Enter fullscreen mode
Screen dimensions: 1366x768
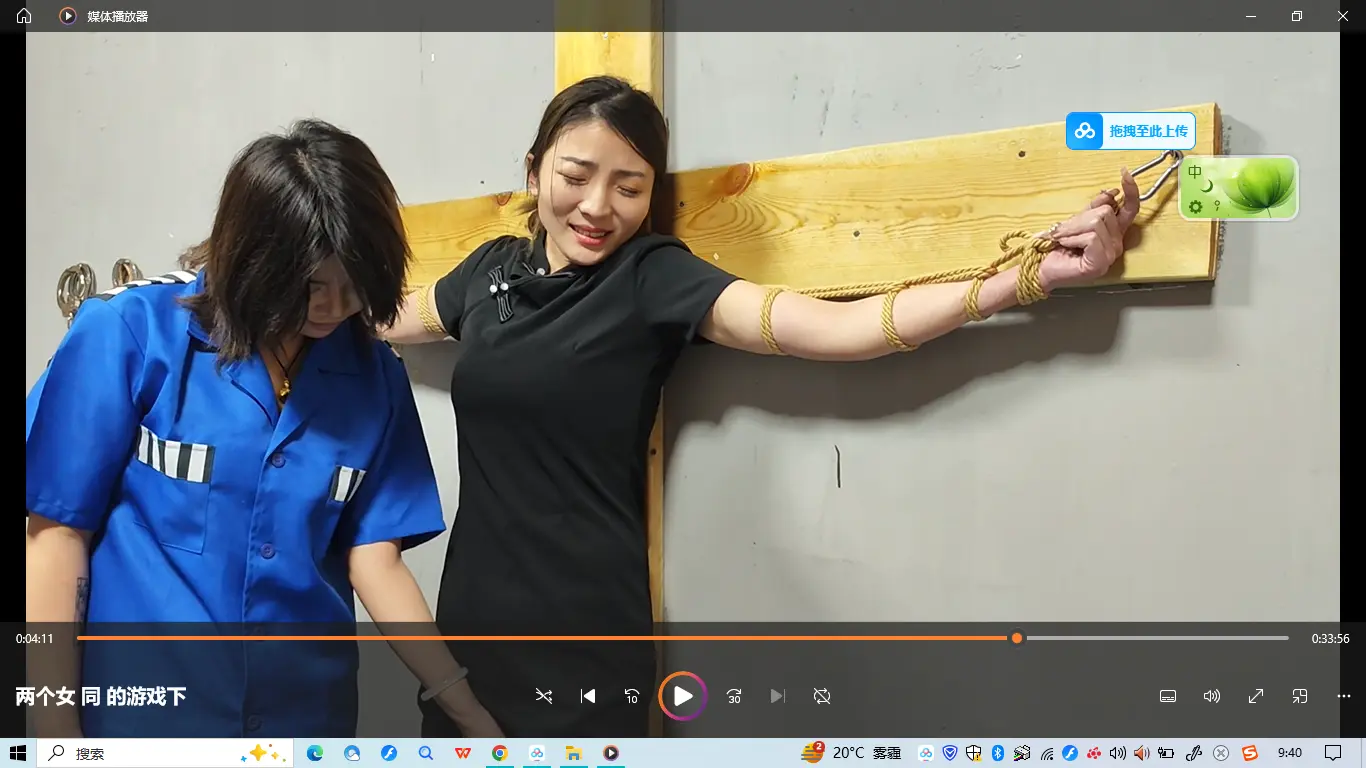click(1256, 696)
